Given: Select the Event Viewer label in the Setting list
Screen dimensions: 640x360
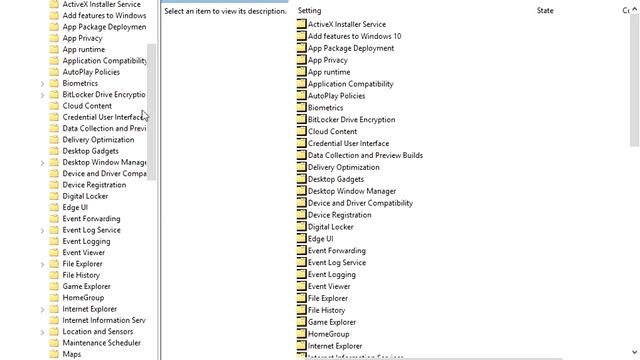Looking at the screenshot, I should (329, 287).
